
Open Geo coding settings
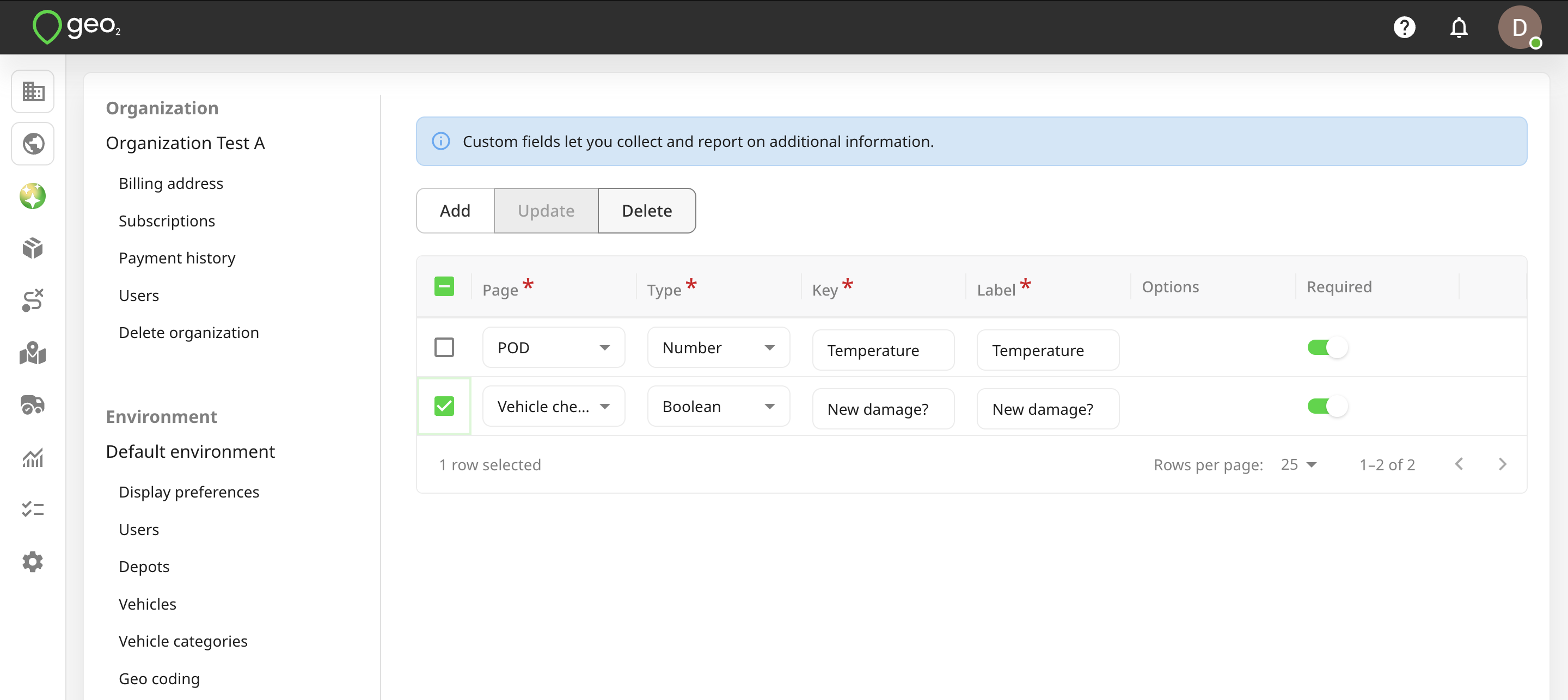pos(159,679)
